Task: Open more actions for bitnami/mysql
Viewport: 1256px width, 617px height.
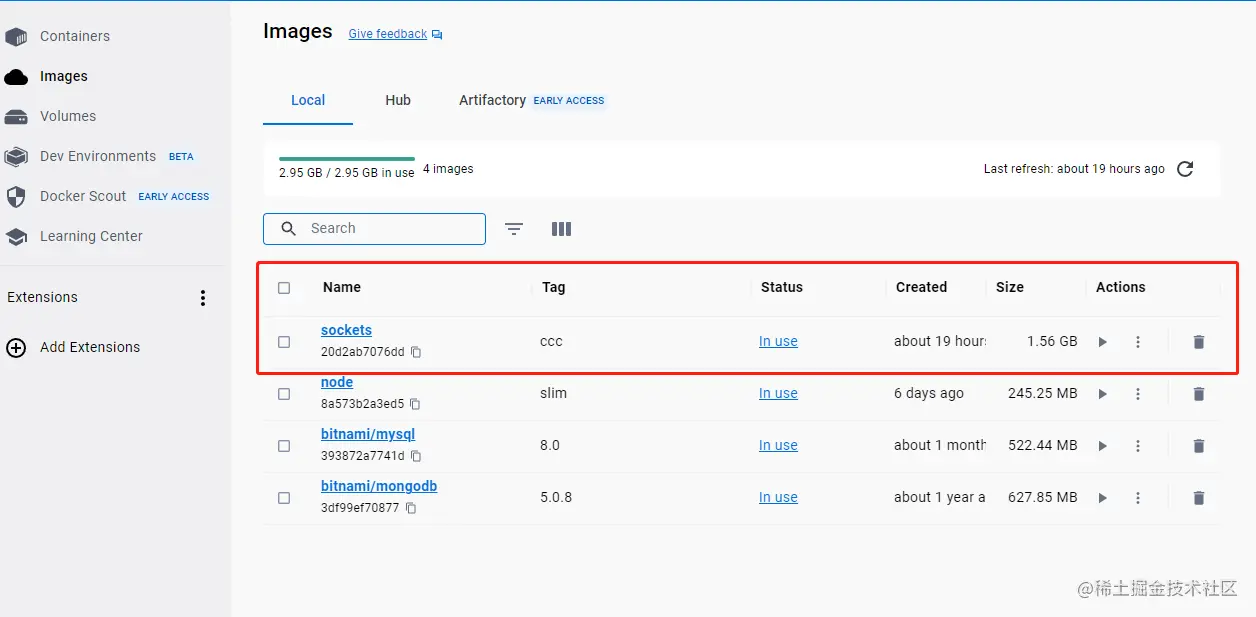Action: tap(1138, 446)
